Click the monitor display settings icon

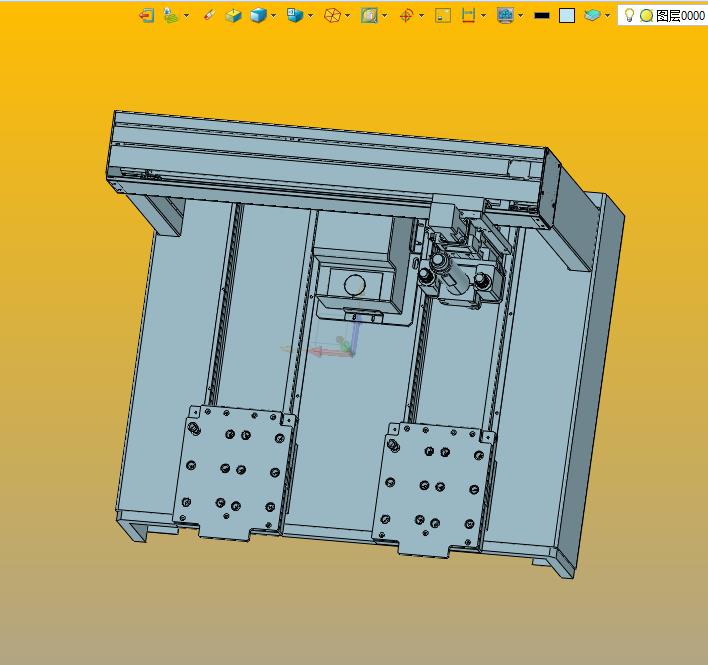tap(505, 16)
